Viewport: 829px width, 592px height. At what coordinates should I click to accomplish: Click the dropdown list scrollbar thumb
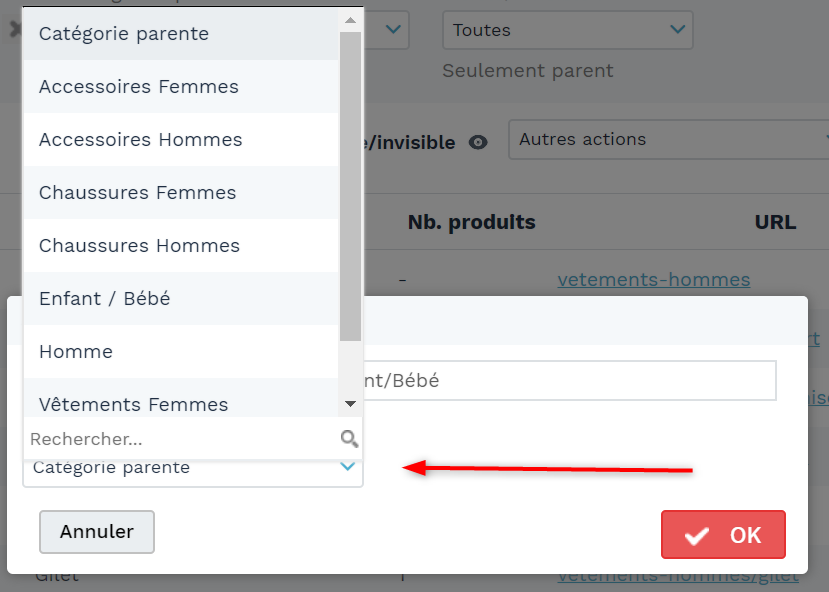pos(350,186)
